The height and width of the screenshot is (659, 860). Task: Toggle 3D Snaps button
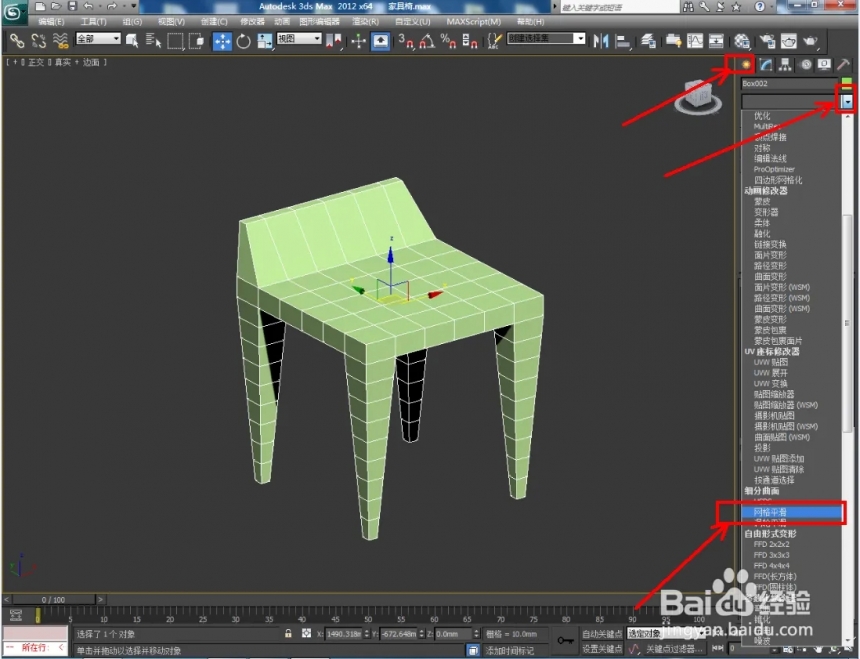(405, 41)
